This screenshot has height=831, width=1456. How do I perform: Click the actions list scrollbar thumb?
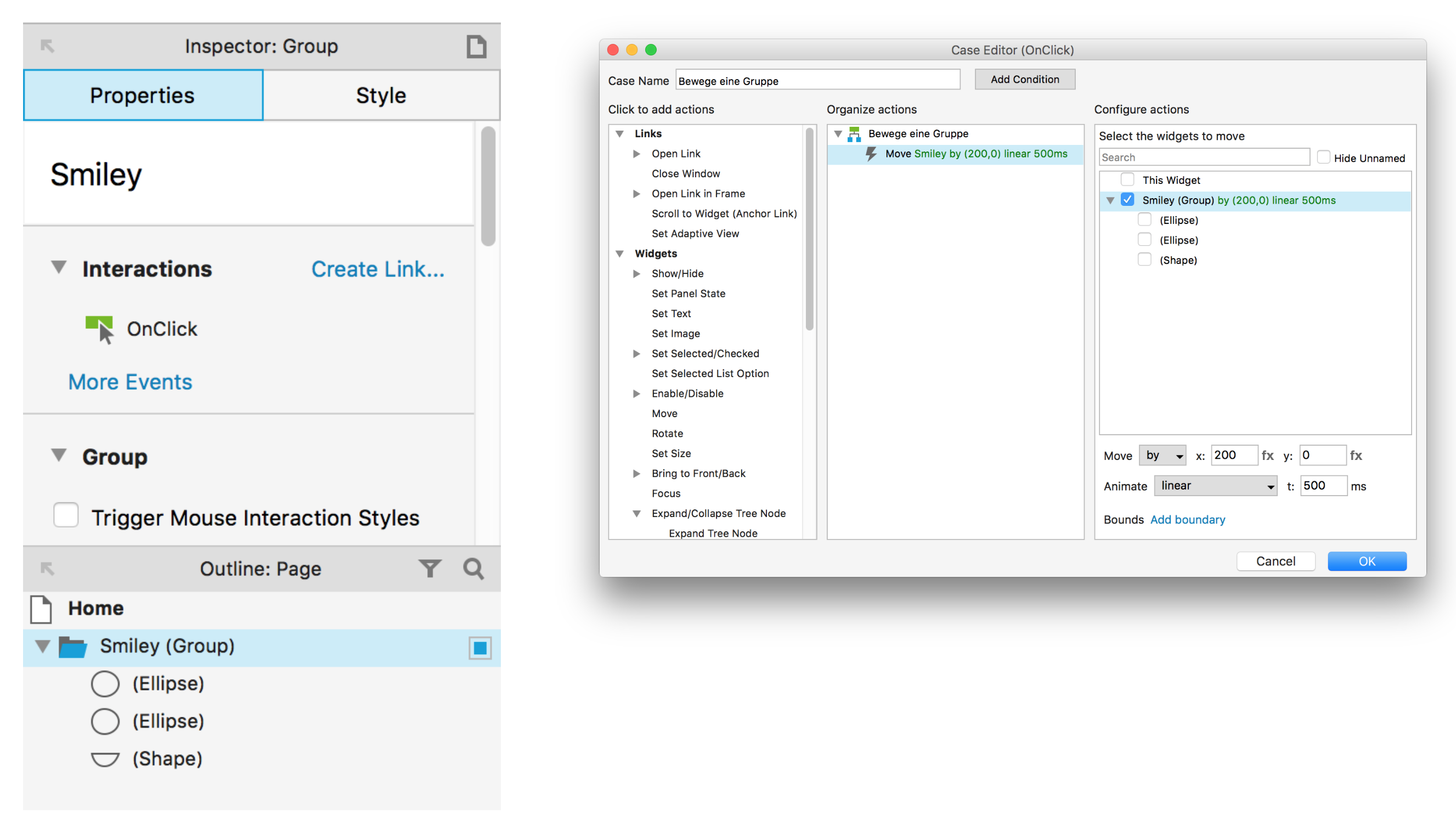pyautogui.click(x=809, y=229)
